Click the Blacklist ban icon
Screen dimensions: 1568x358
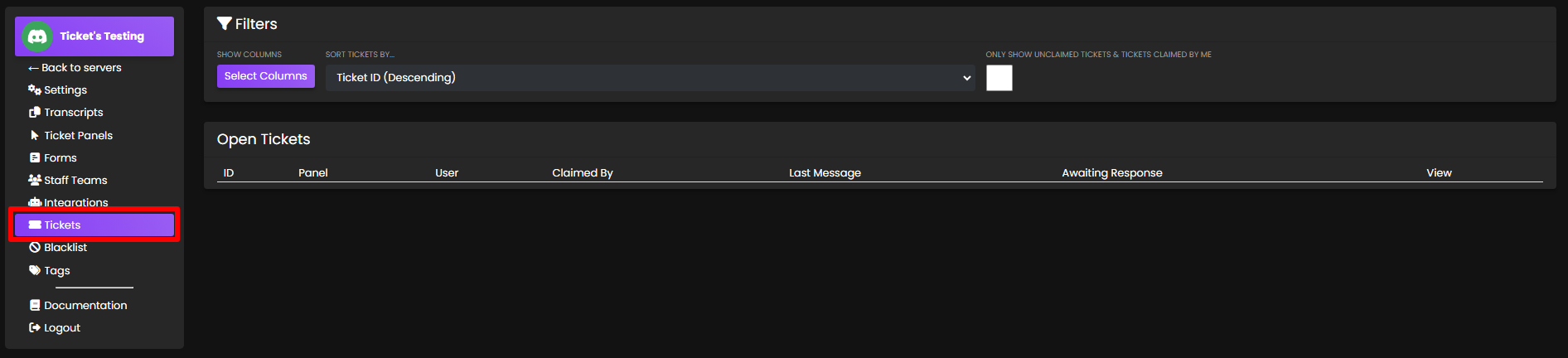pos(35,247)
